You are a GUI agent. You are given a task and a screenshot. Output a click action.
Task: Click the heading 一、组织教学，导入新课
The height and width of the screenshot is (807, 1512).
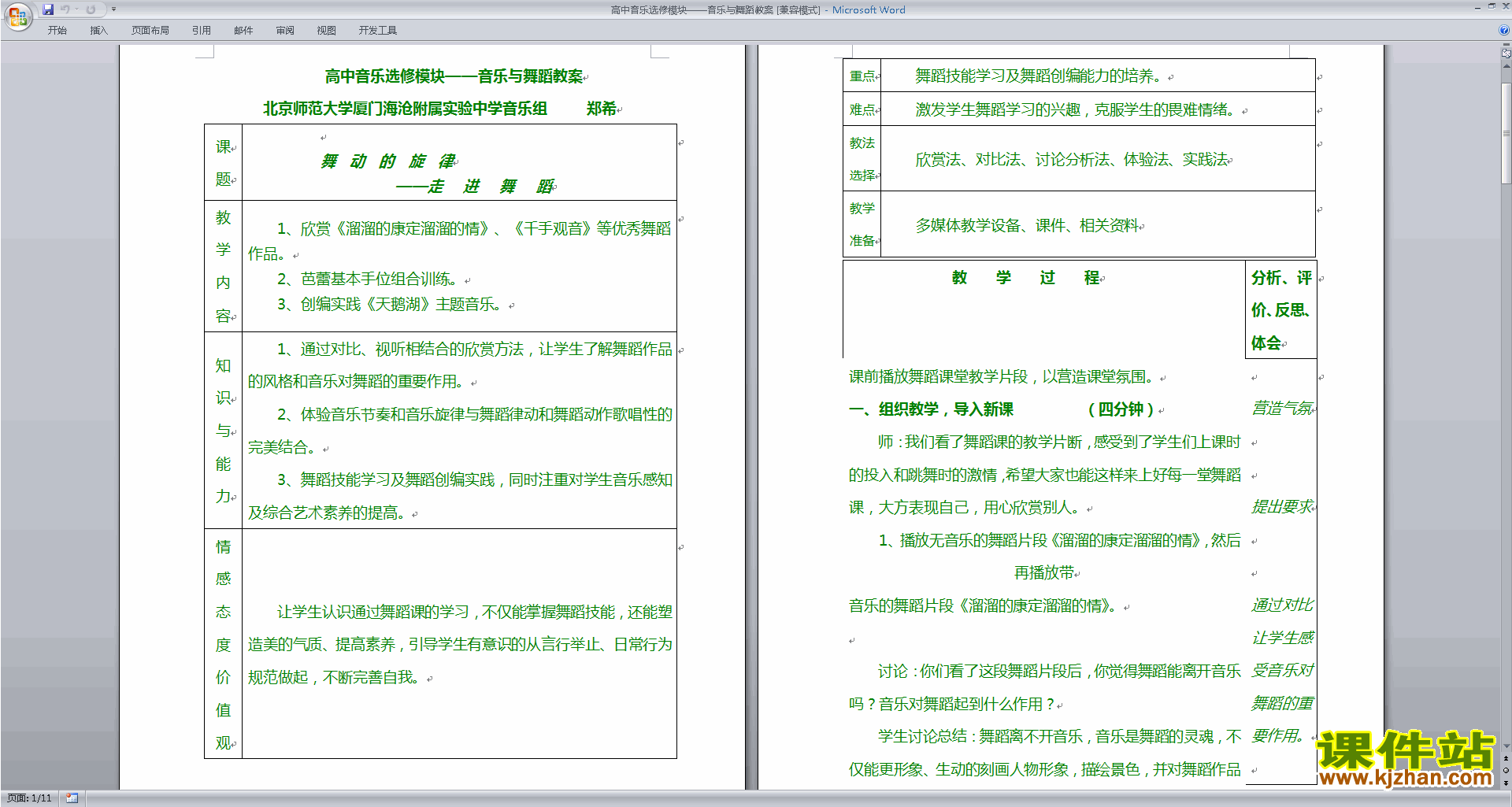pyautogui.click(x=931, y=409)
